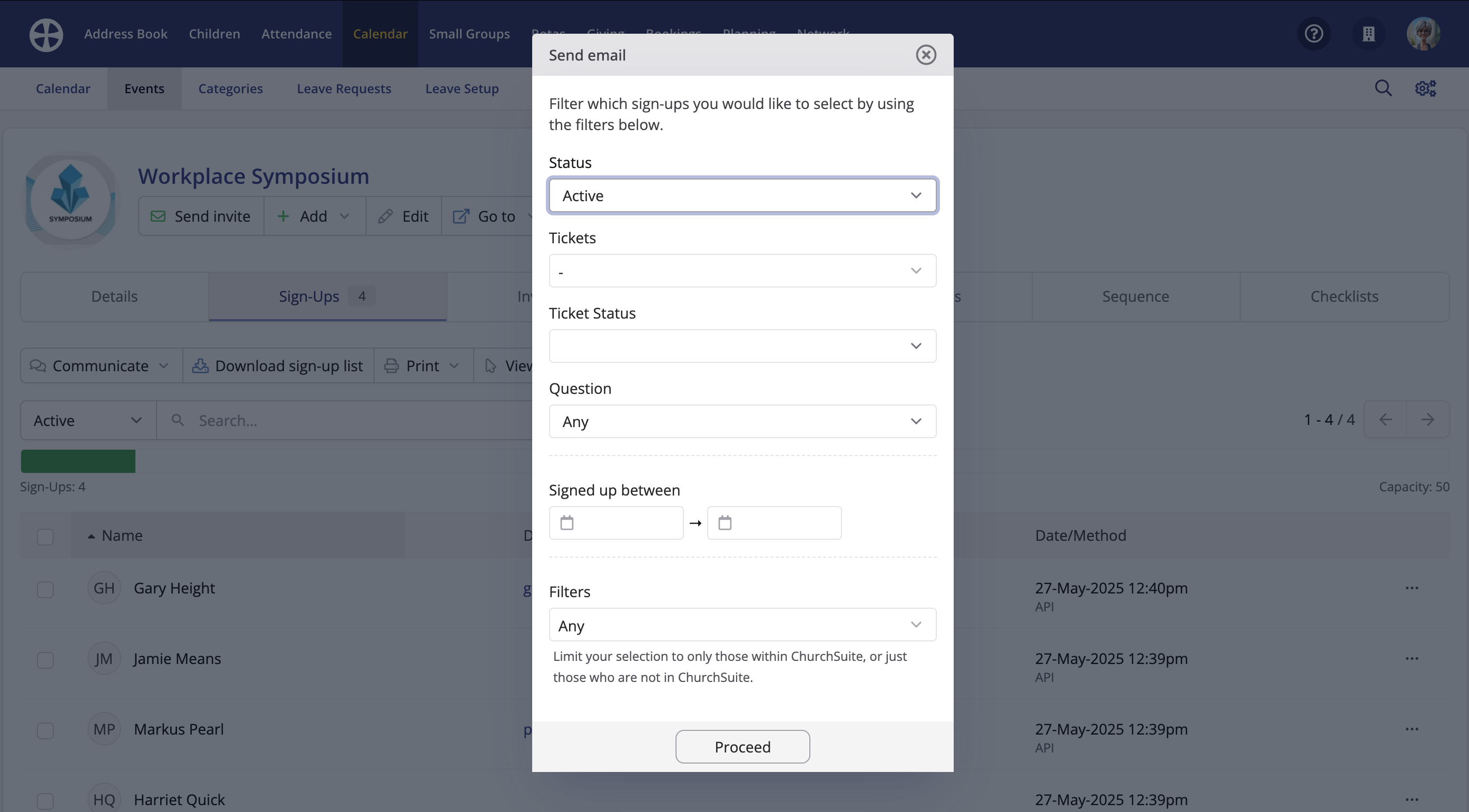
Task: Switch to the Events sub-tab
Action: [144, 88]
